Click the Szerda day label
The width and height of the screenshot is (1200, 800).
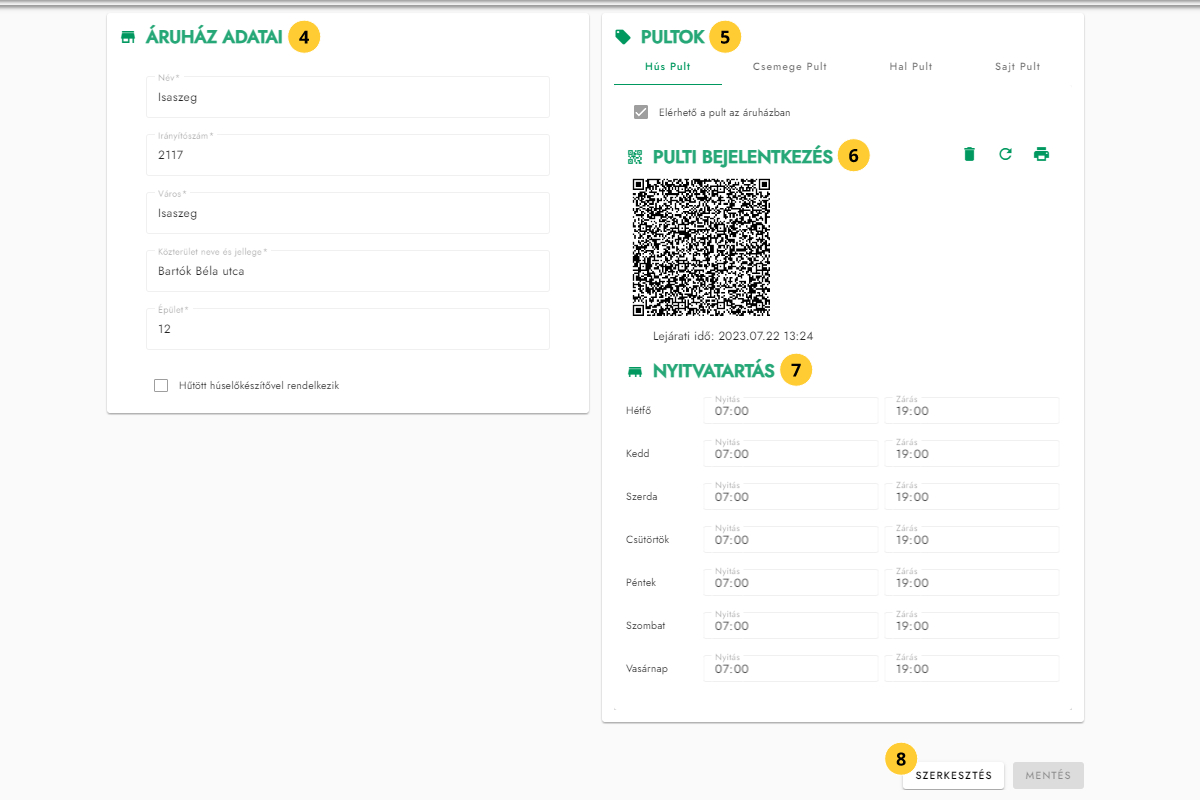click(640, 497)
